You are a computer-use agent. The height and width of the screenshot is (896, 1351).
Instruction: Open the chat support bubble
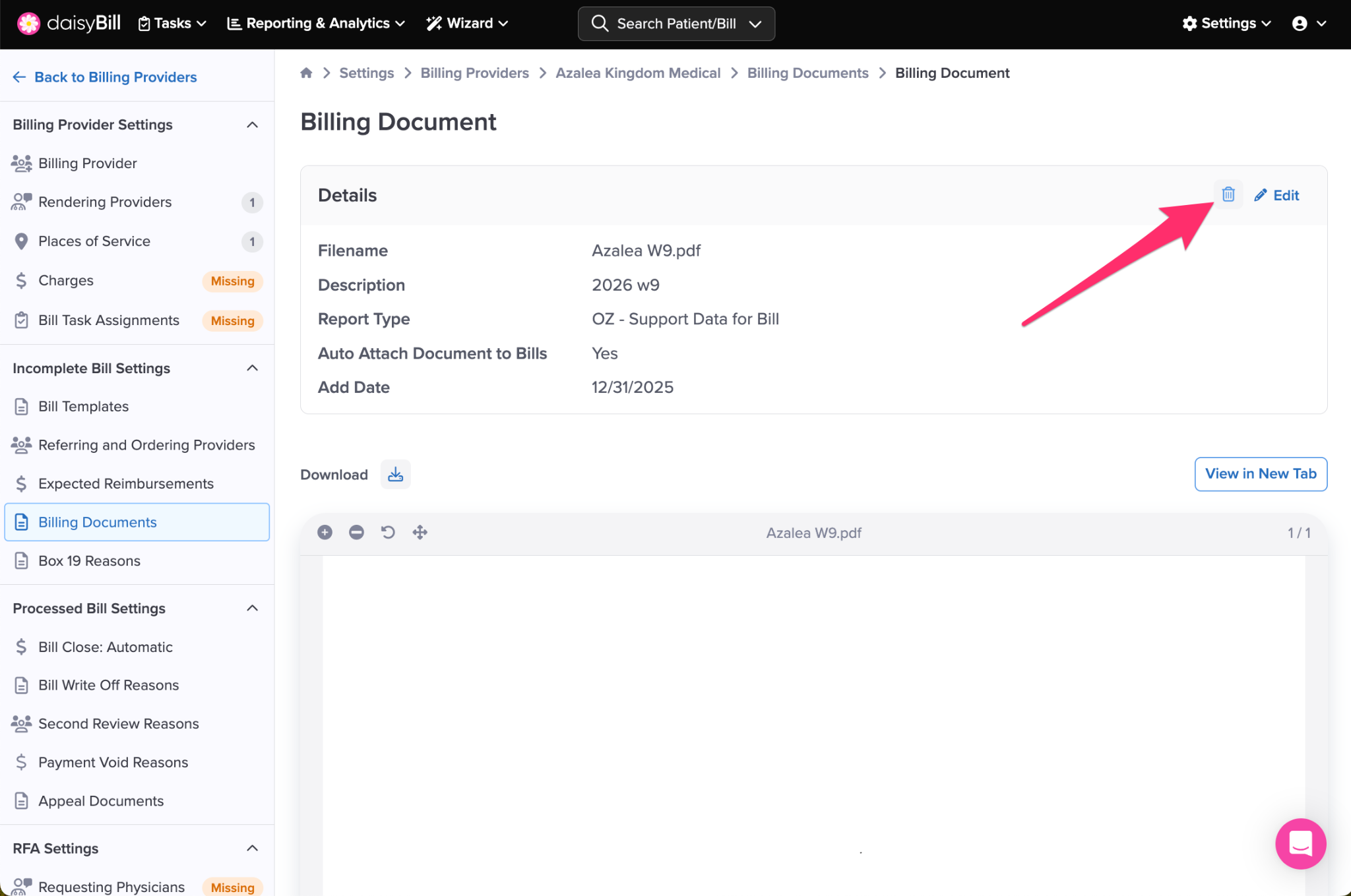point(1300,843)
